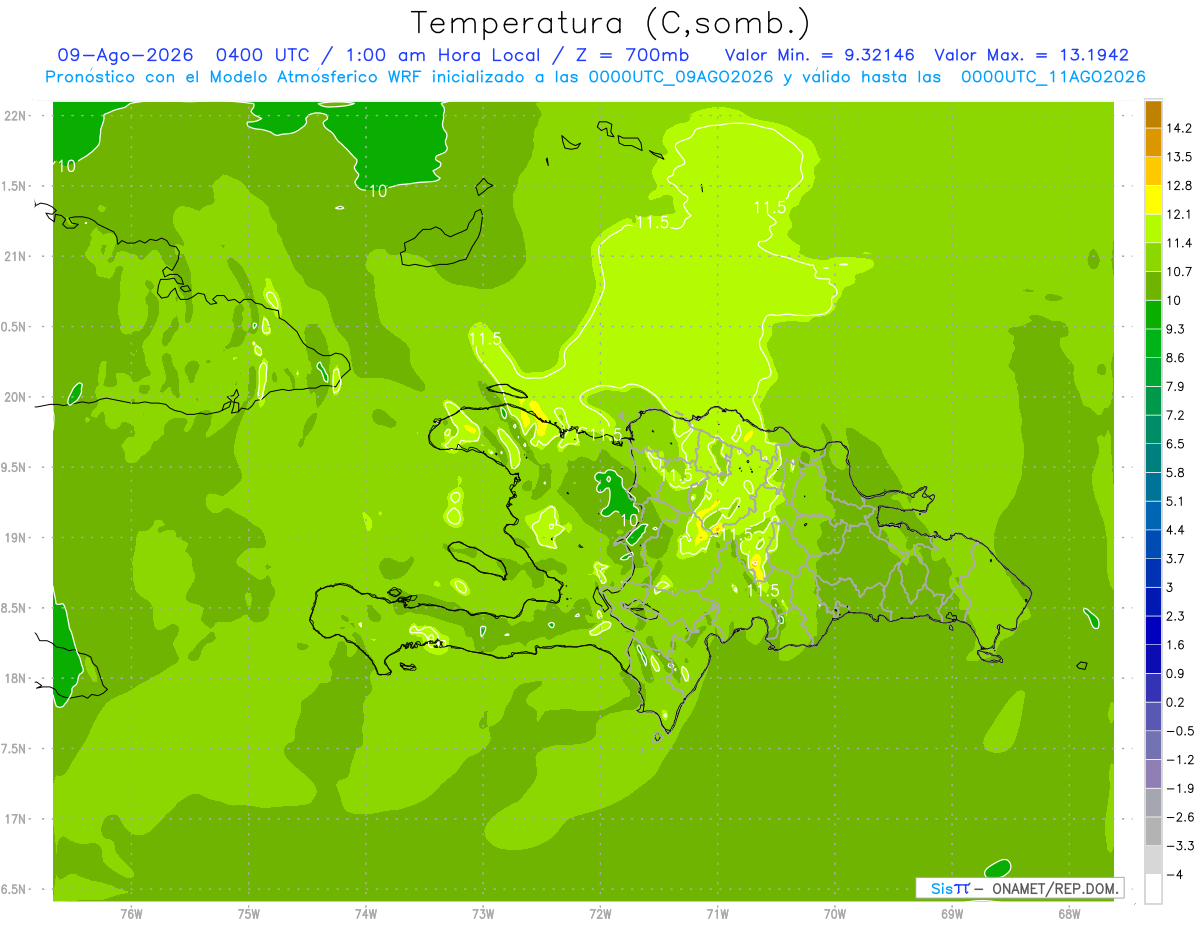The width and height of the screenshot is (1200, 927).
Task: Click the date "09-Ago-2026" in the header
Action: [x=125, y=55]
